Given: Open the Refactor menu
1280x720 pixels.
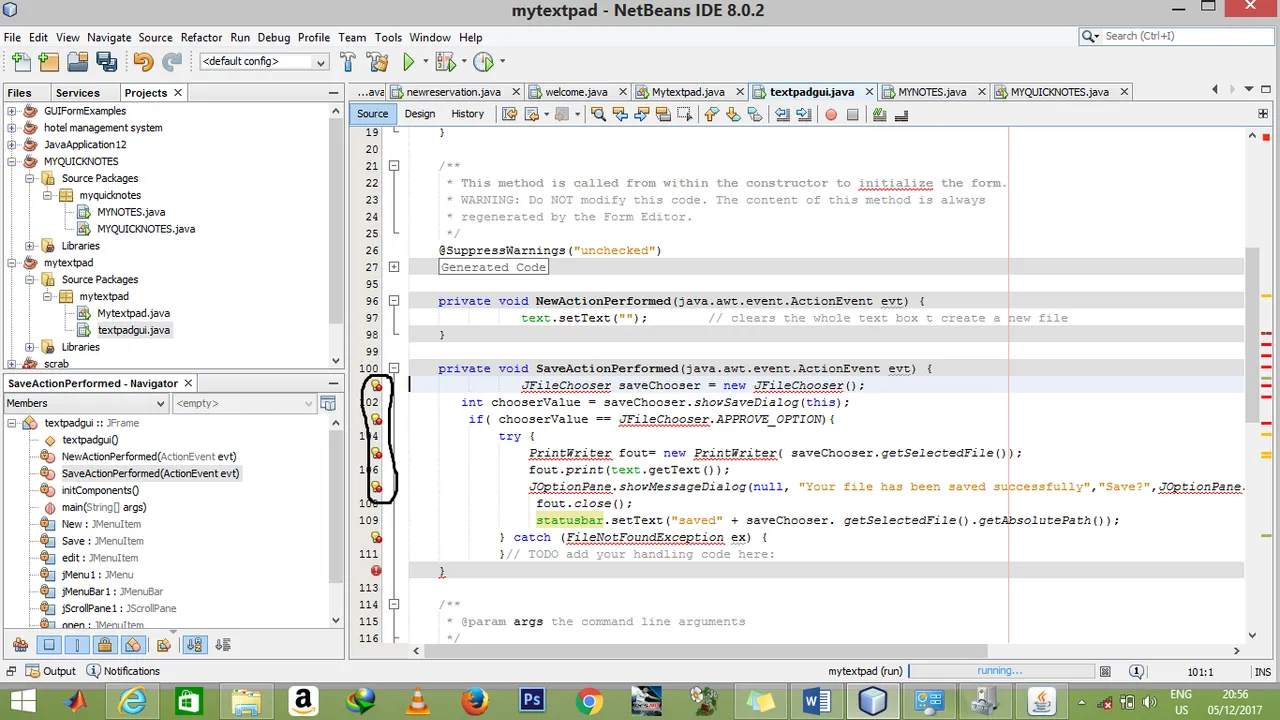Looking at the screenshot, I should 201,37.
